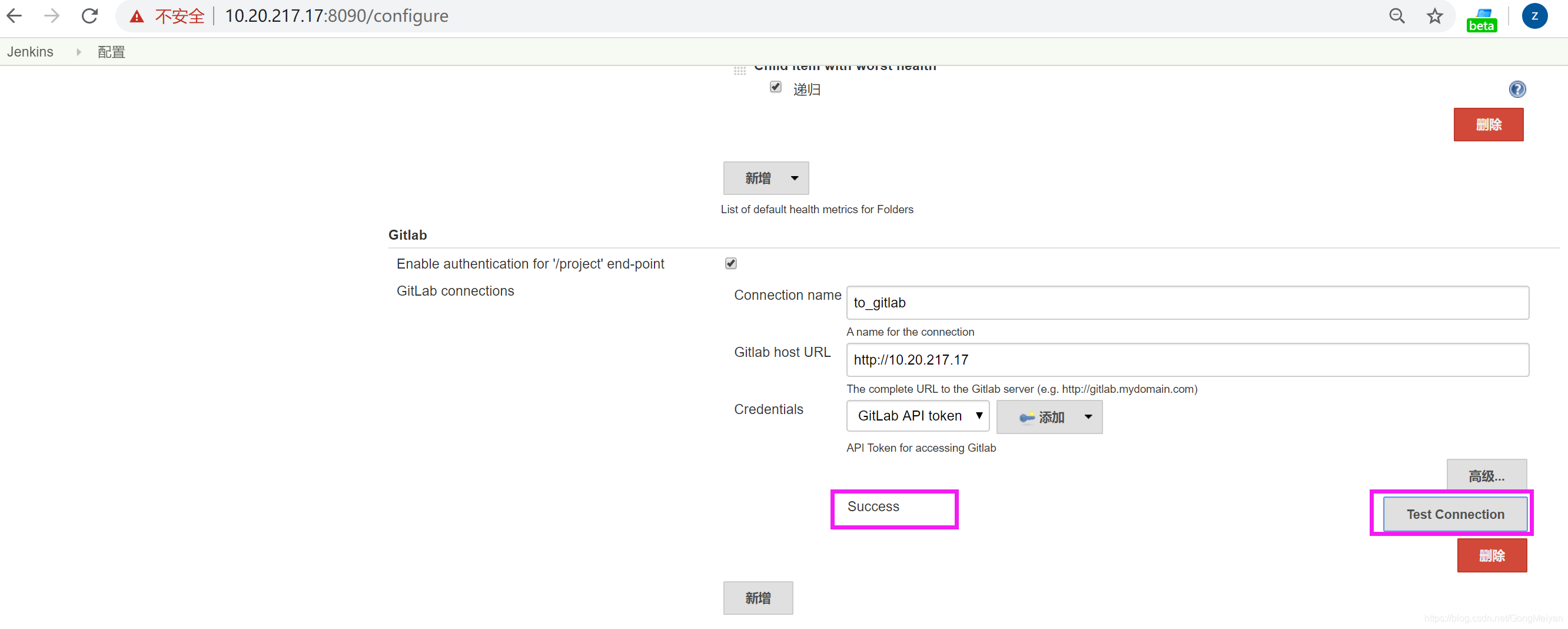Open the Jenkins breadcrumb link
Viewport: 1568px width, 629px height.
[31, 52]
